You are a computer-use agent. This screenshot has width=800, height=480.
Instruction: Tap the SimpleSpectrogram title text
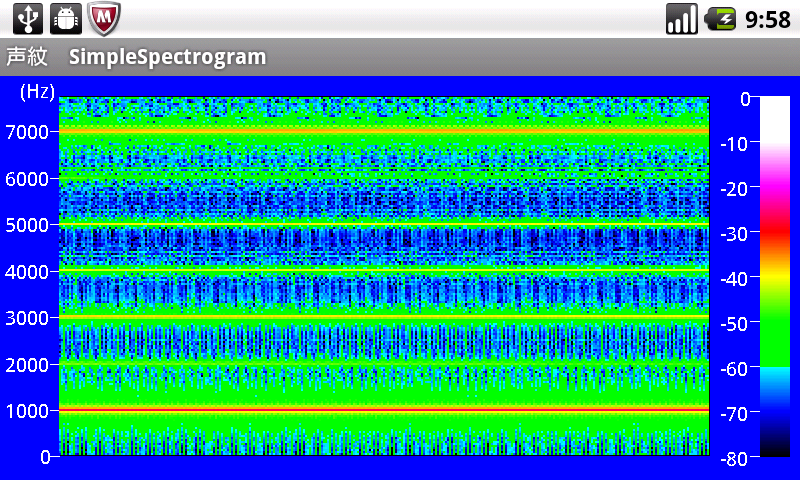pos(168,57)
